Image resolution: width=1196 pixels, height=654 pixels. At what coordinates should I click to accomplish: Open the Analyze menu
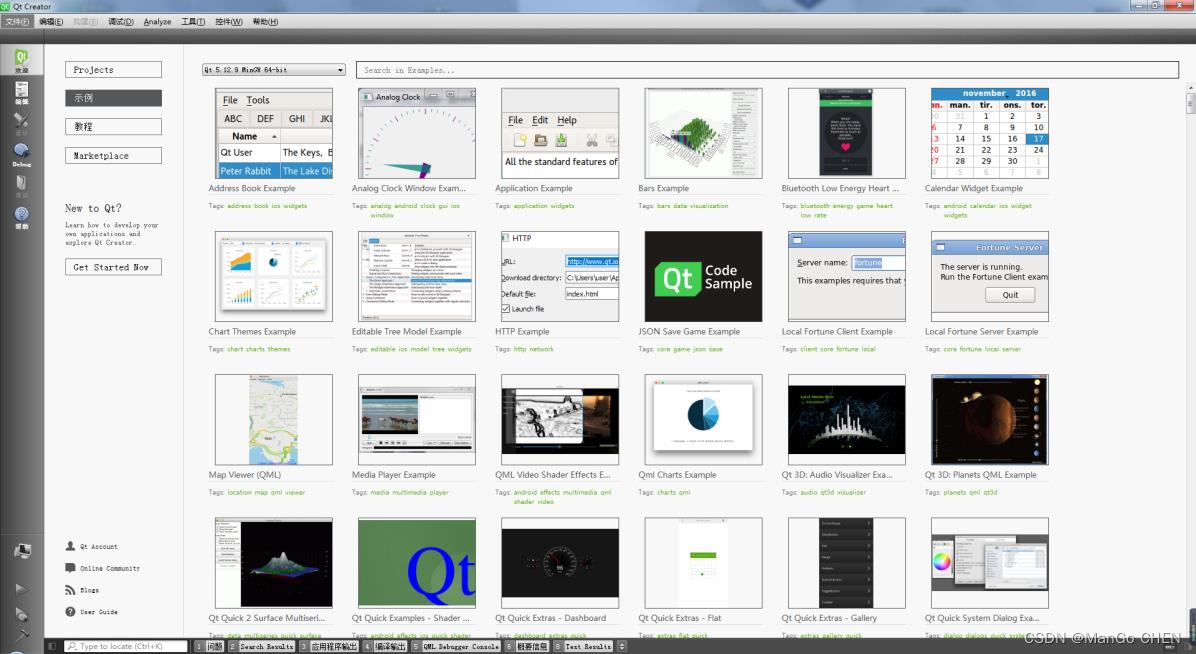(157, 21)
